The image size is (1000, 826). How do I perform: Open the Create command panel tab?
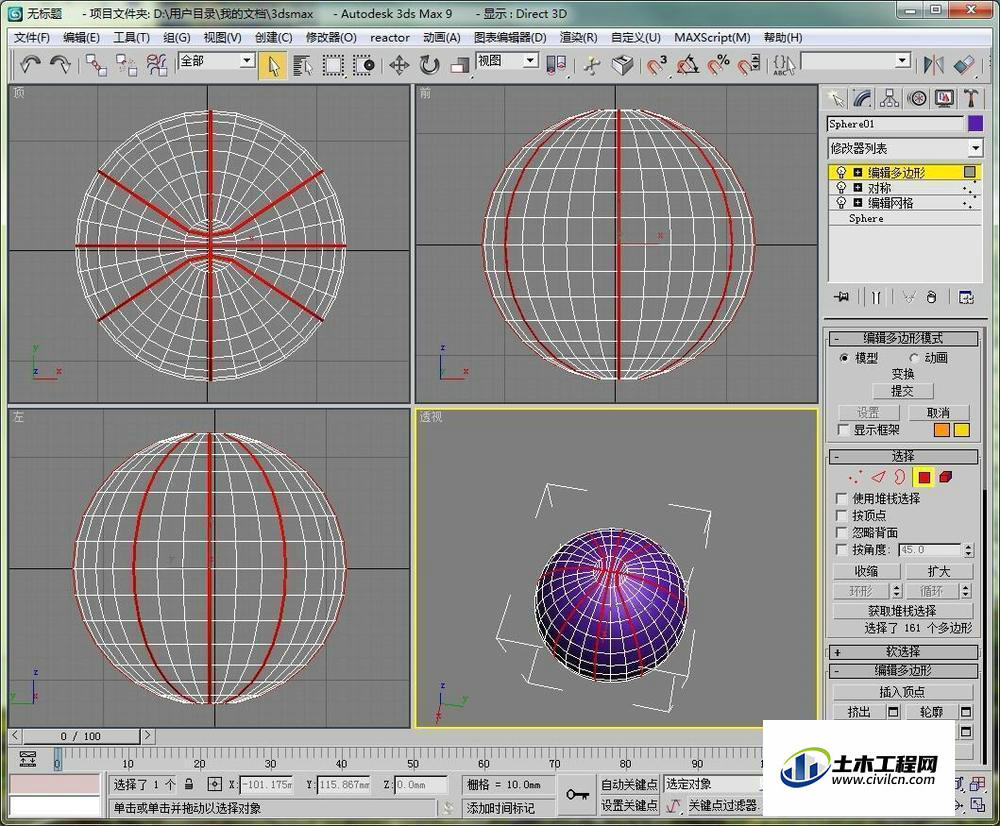pos(835,98)
